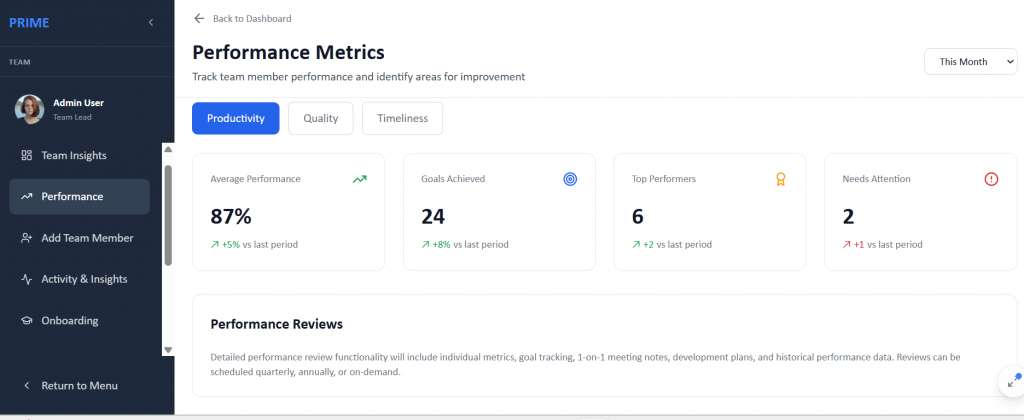Click the Onboarding graduation cap icon
The height and width of the screenshot is (420, 1024).
tap(27, 321)
